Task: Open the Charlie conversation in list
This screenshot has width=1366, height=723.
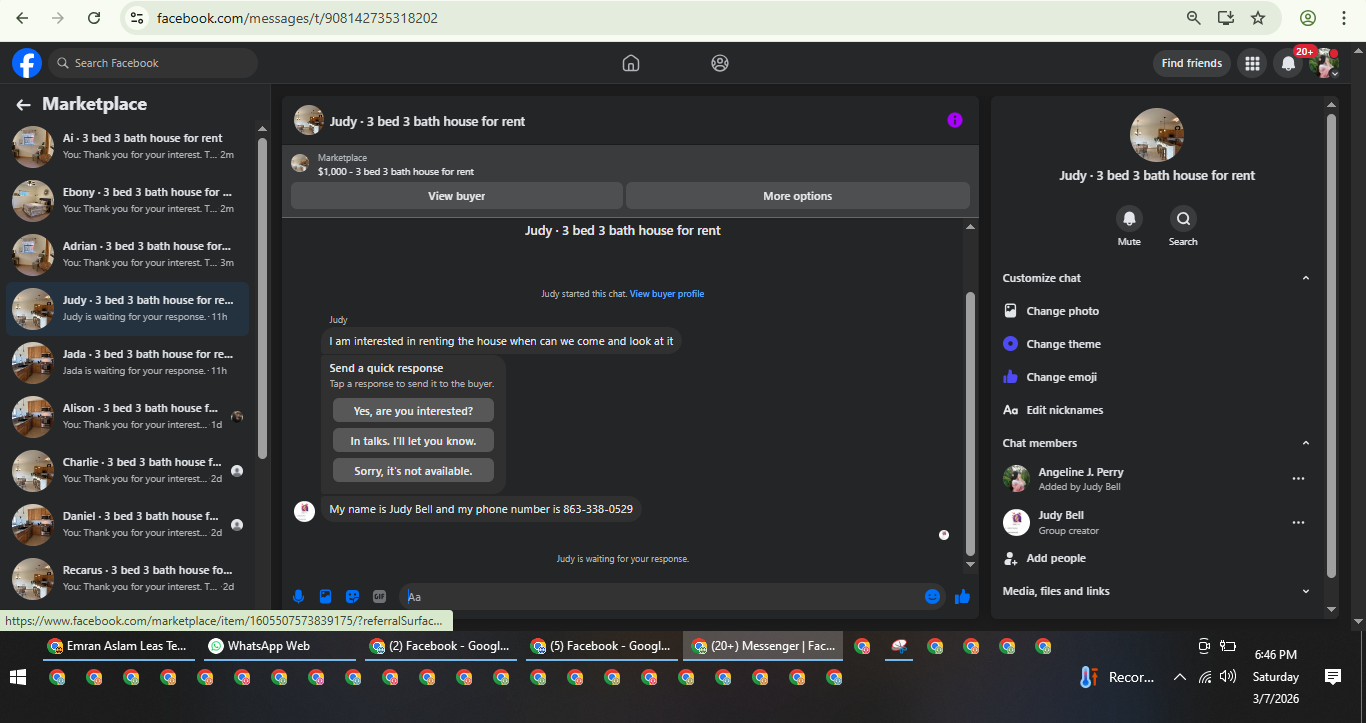Action: 128,470
